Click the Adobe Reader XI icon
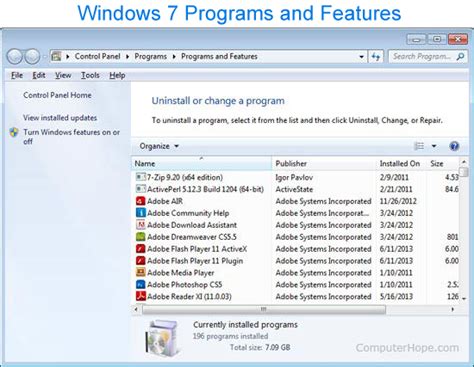Screen dimensions: 474x367 (x=141, y=296)
